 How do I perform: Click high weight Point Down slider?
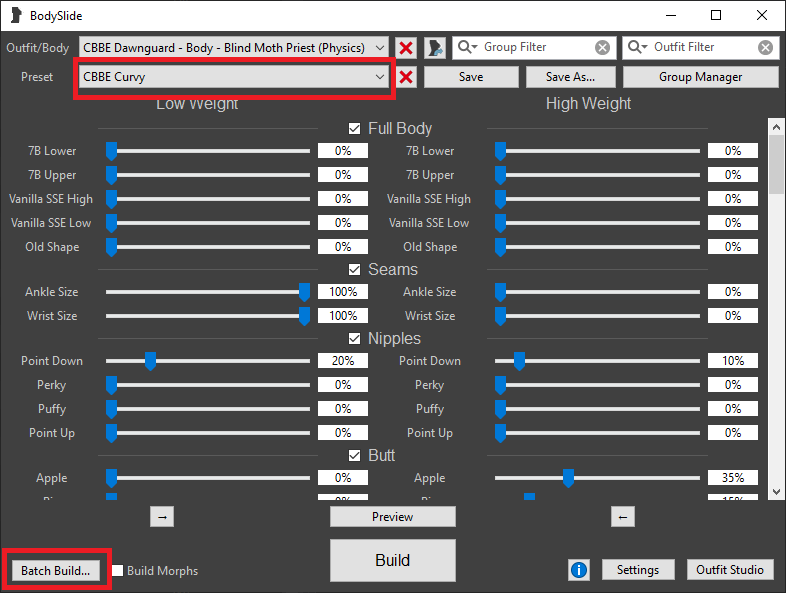point(597,361)
